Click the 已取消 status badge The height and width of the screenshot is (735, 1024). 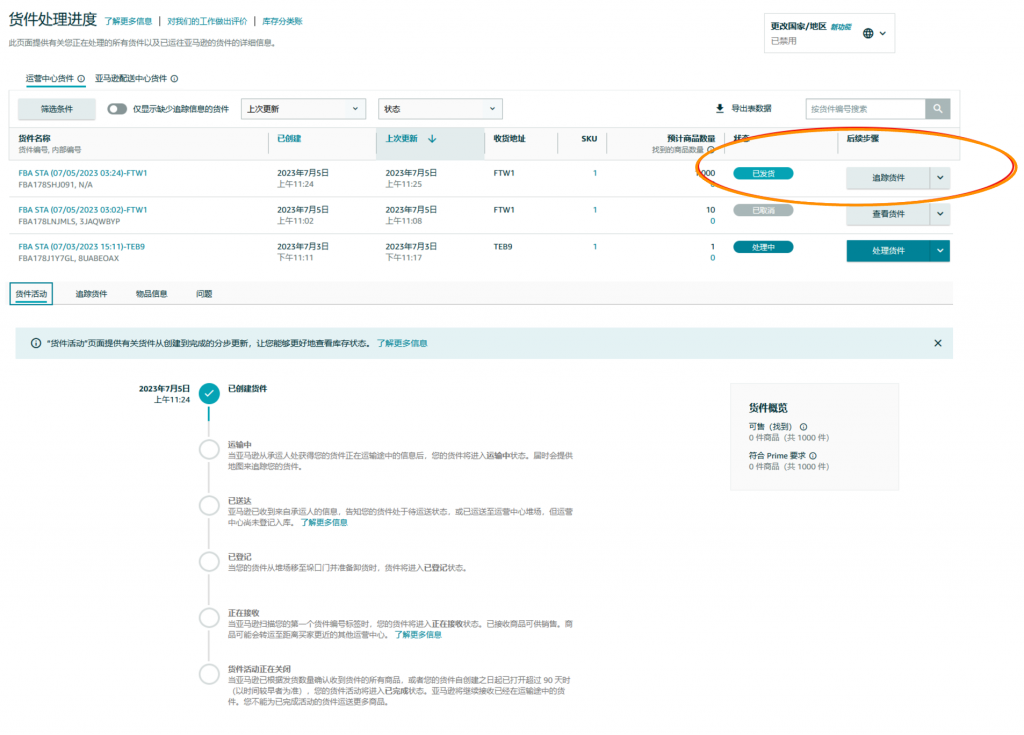(x=763, y=210)
